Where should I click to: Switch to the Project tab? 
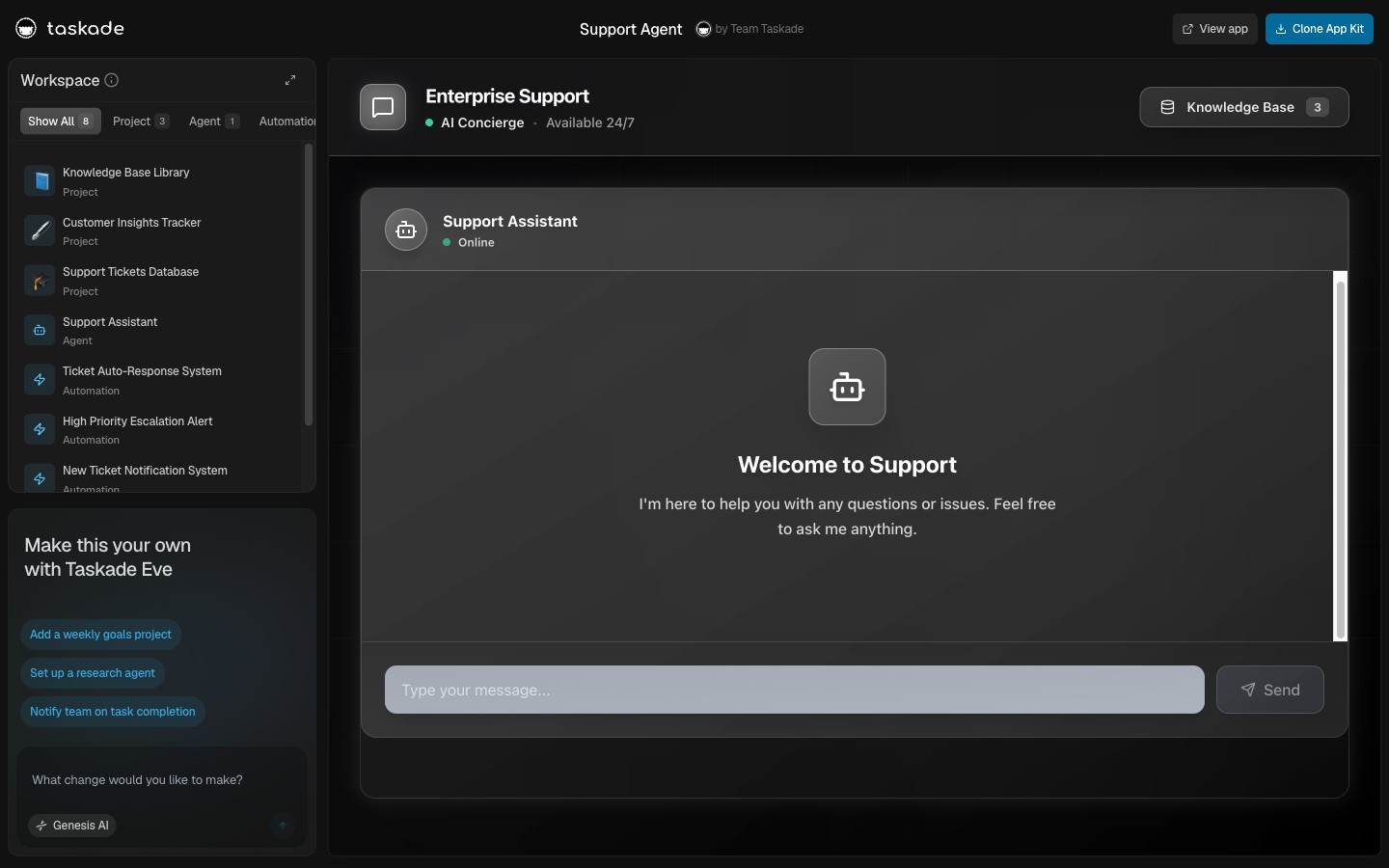[x=141, y=122]
